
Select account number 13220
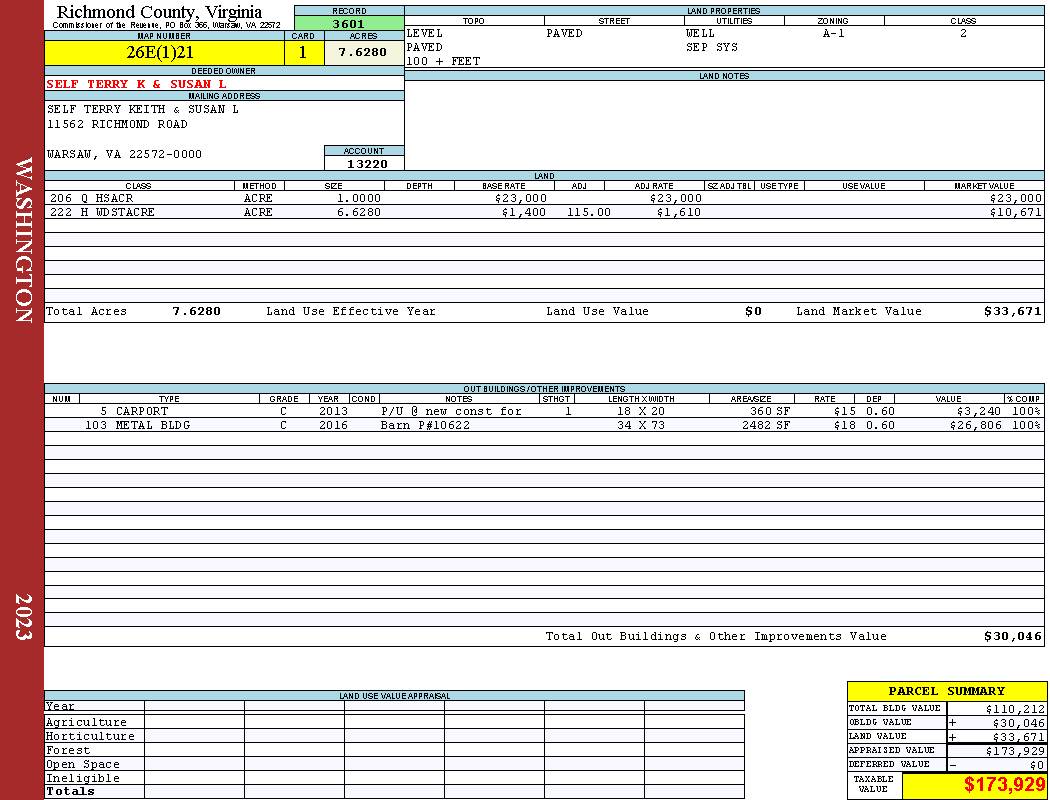click(367, 163)
